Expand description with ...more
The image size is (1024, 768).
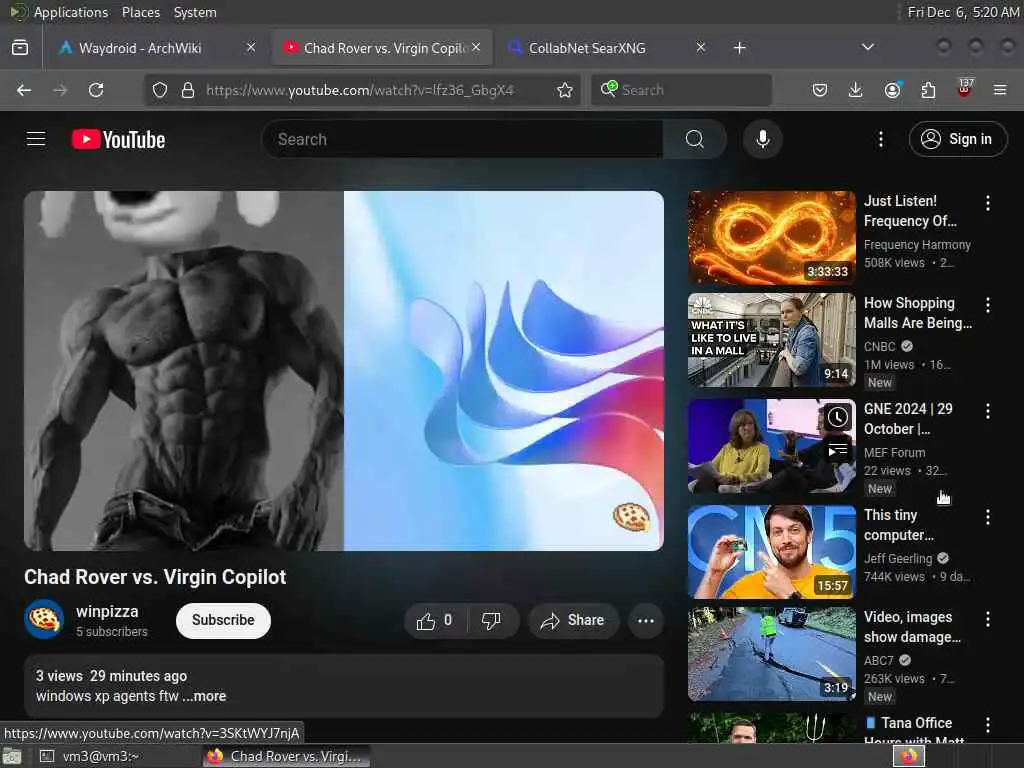[204, 696]
